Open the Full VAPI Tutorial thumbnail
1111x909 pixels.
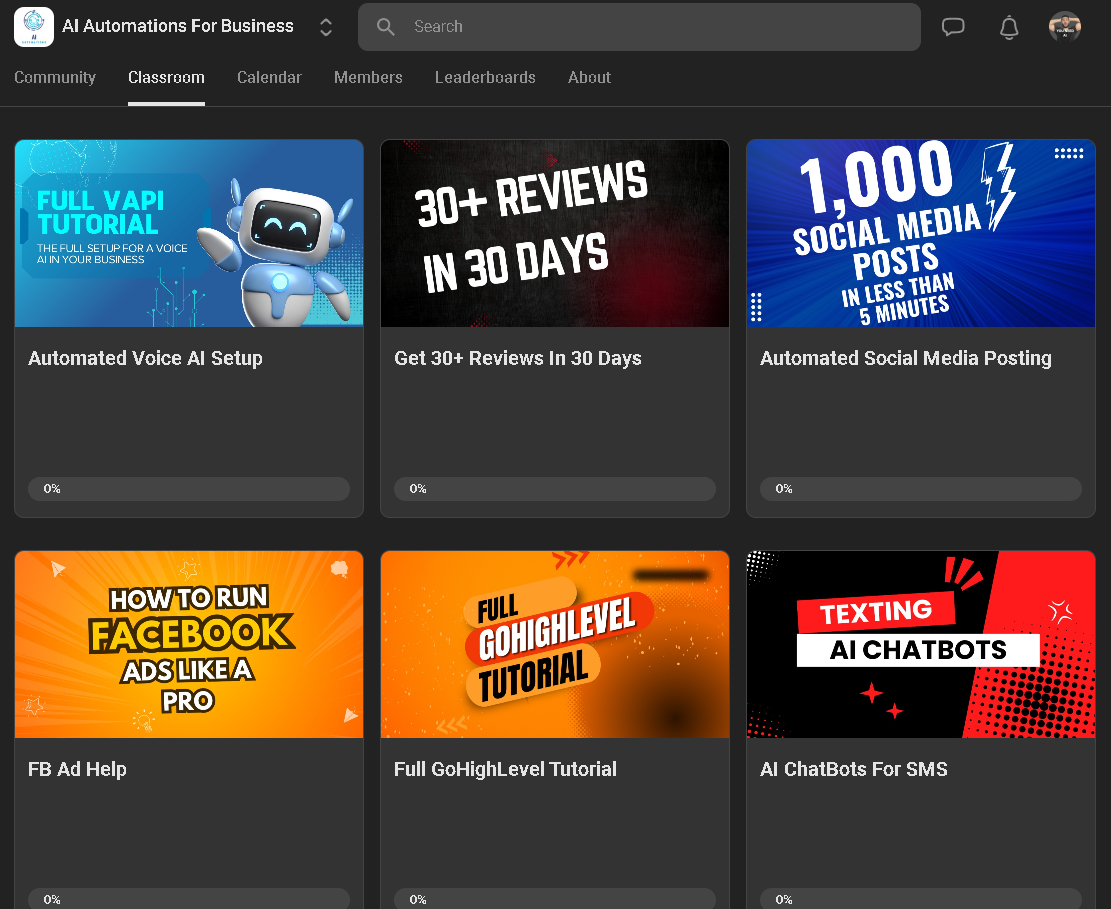coord(189,233)
